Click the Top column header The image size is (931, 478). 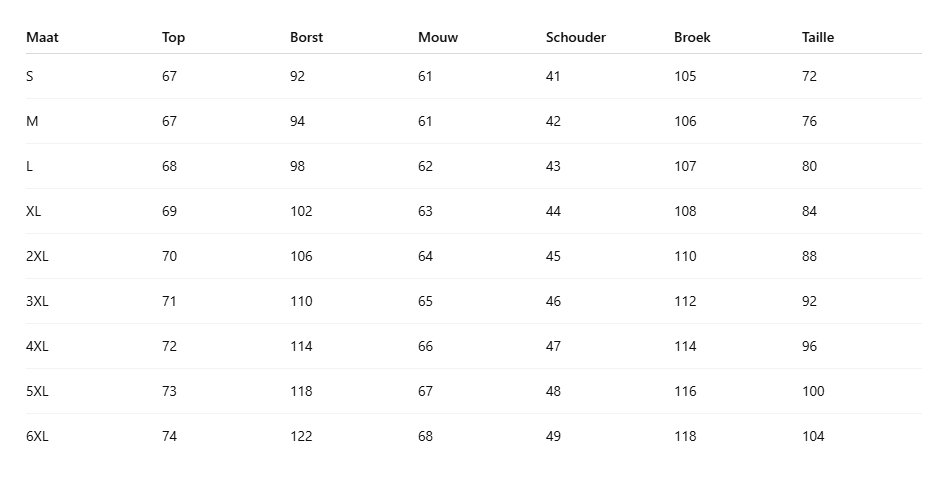point(173,37)
